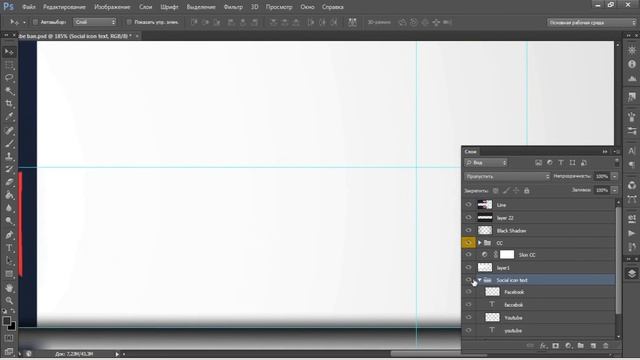
Task: Click the background color swatch
Action: pyautogui.click(x=13, y=327)
